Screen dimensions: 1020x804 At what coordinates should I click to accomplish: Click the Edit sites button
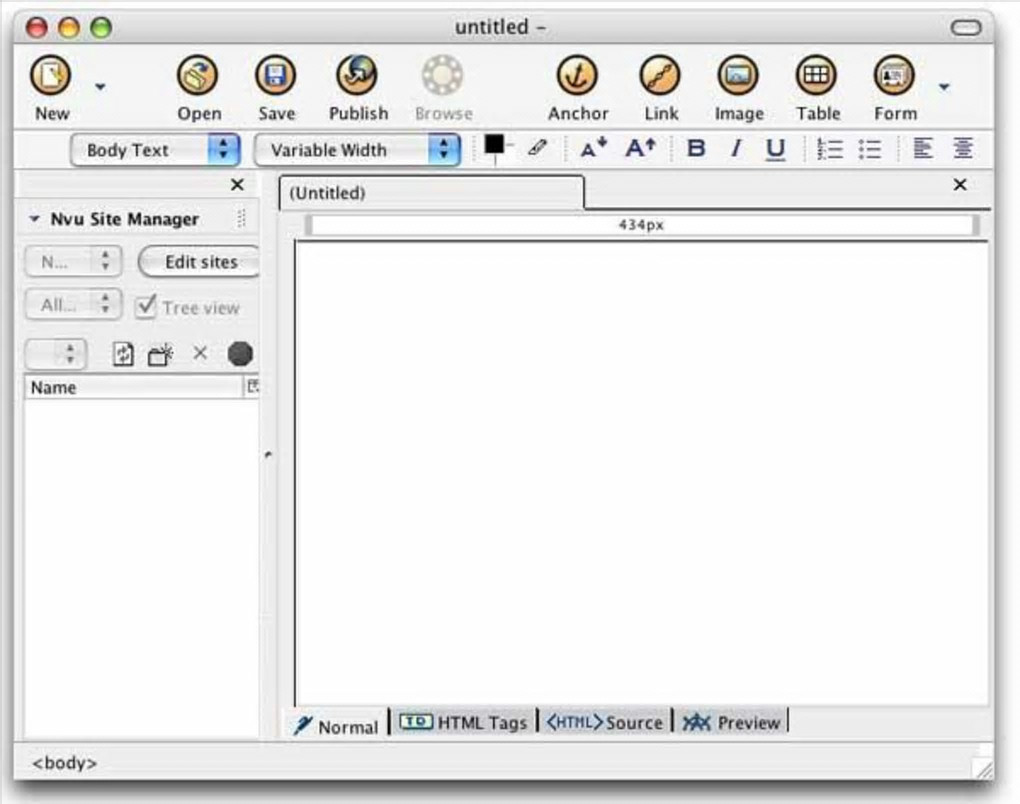click(200, 261)
